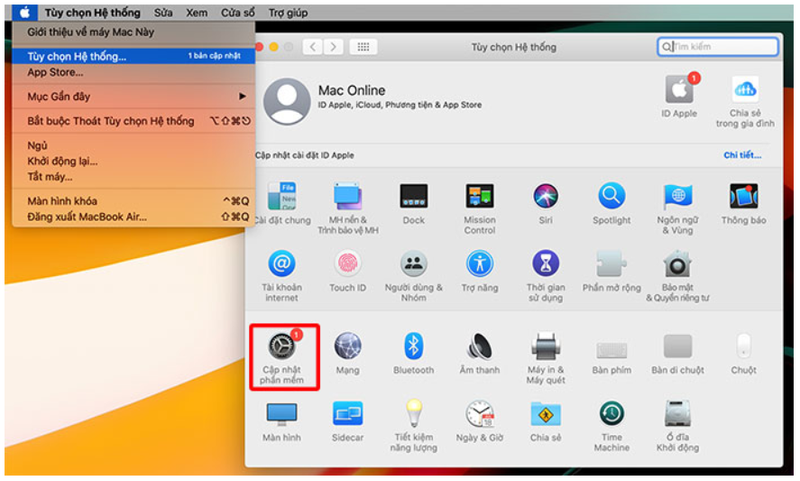
Task: Click the Apple menu logo
Action: [x=24, y=12]
